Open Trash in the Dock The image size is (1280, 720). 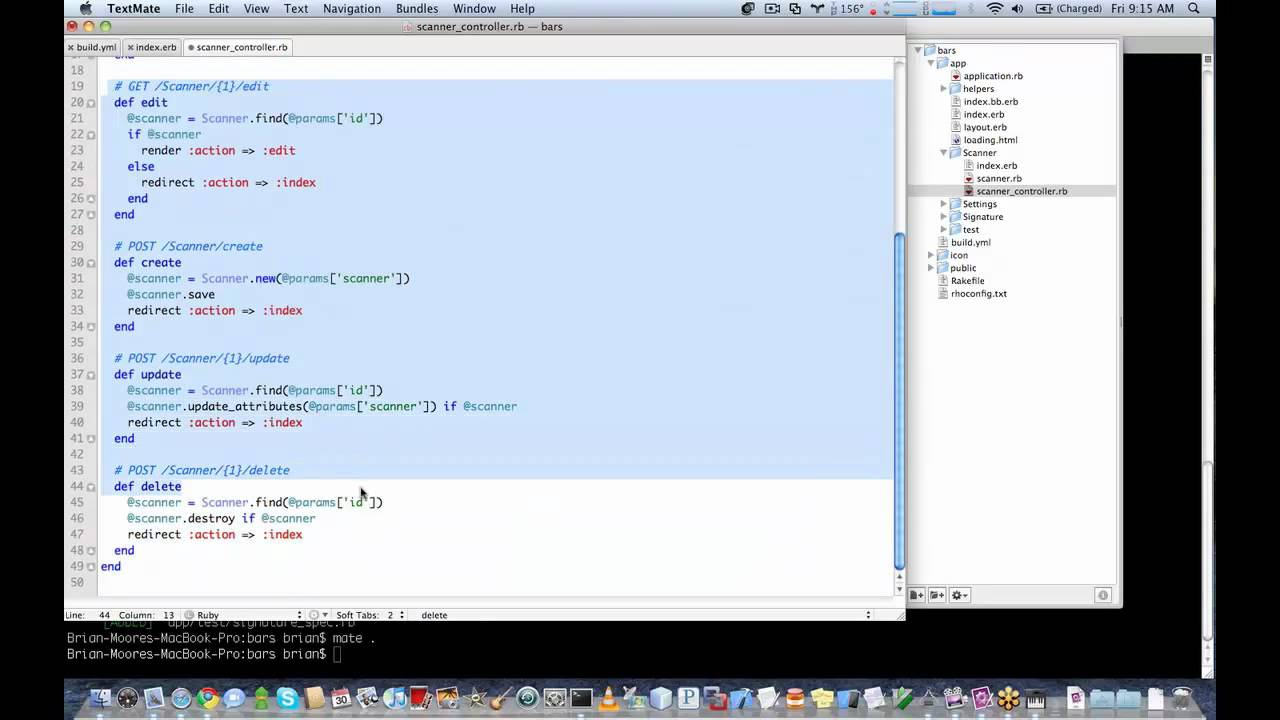1182,698
